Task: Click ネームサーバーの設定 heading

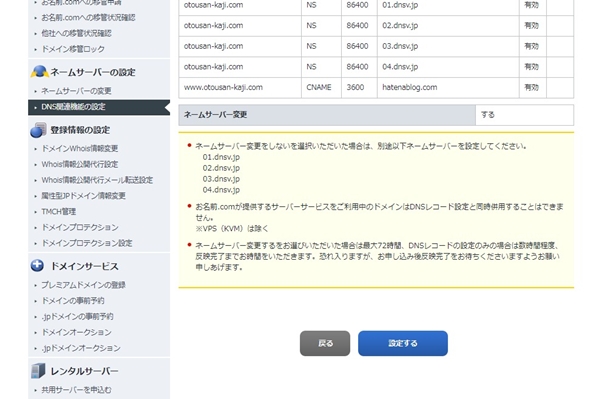Action: tap(93, 72)
